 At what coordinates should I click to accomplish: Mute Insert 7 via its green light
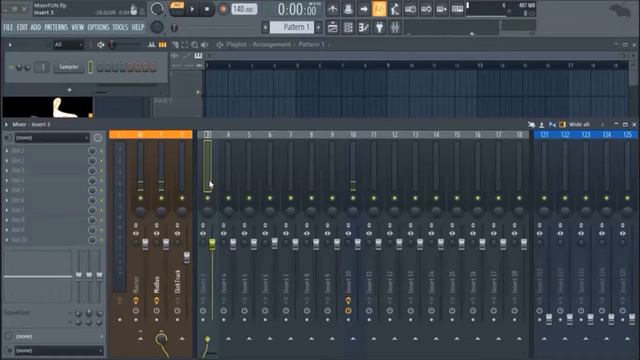tap(291, 198)
